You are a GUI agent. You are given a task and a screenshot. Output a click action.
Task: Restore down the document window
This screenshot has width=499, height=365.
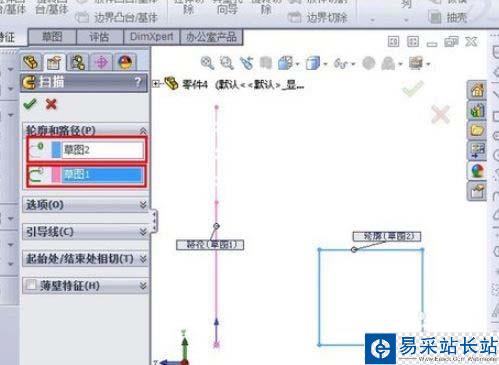[x=451, y=42]
